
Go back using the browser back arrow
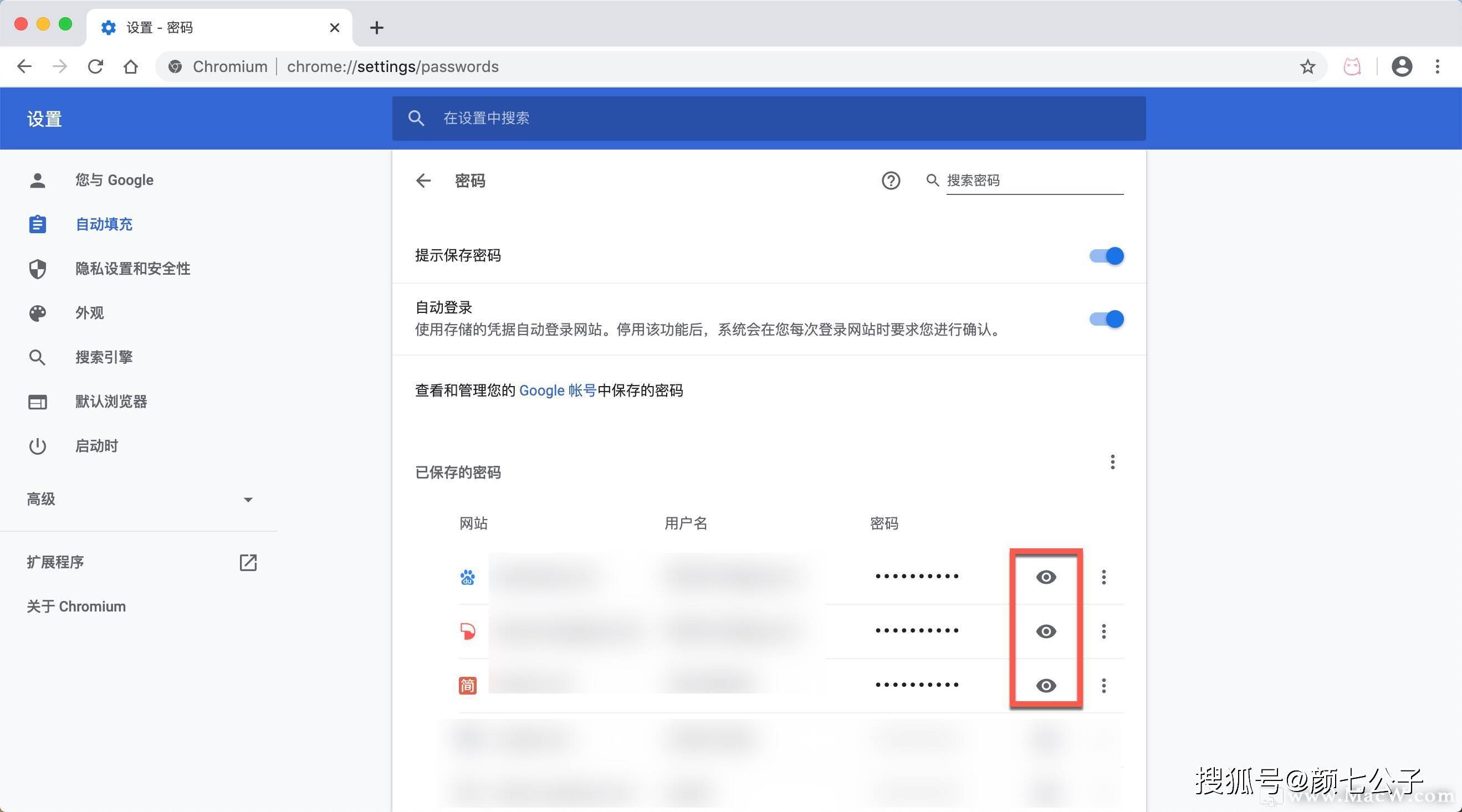pyautogui.click(x=24, y=67)
